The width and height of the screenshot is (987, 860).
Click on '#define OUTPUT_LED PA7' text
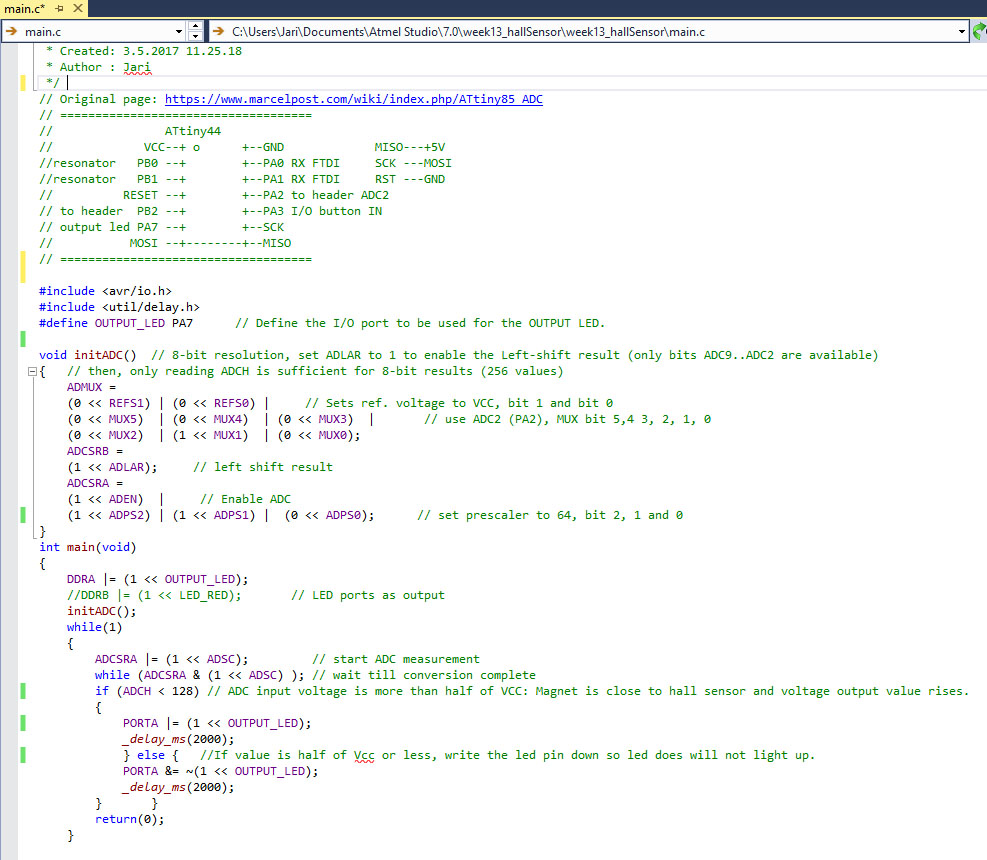[116, 323]
